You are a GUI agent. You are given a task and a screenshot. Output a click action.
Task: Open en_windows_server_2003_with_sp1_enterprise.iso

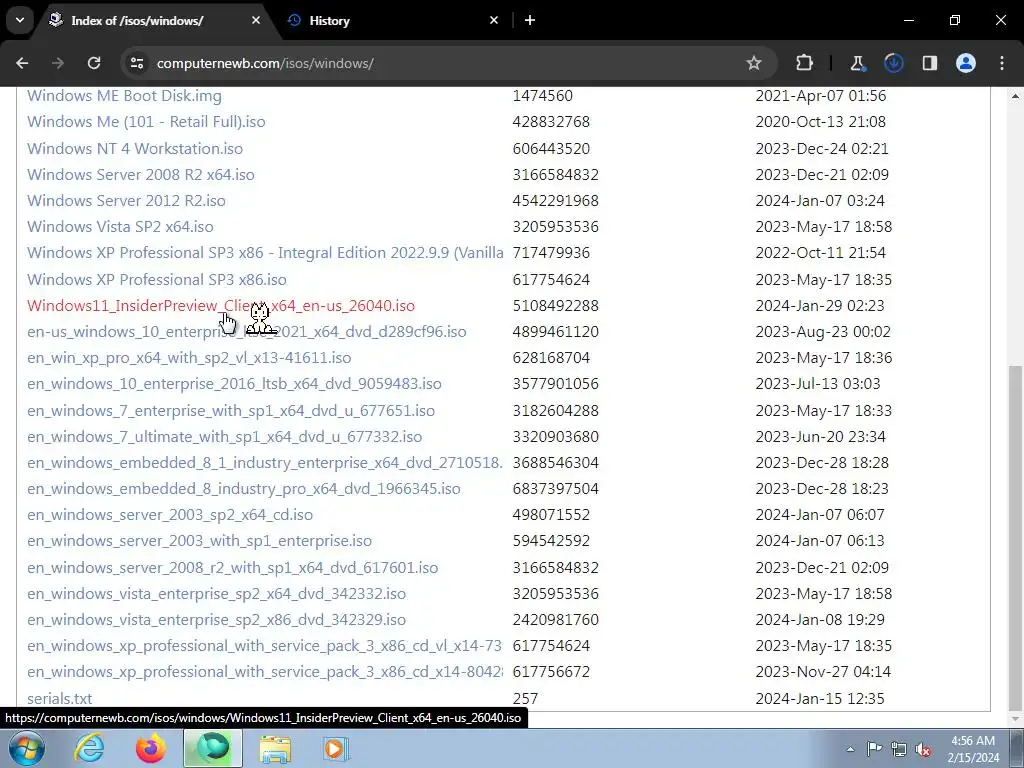point(199,541)
